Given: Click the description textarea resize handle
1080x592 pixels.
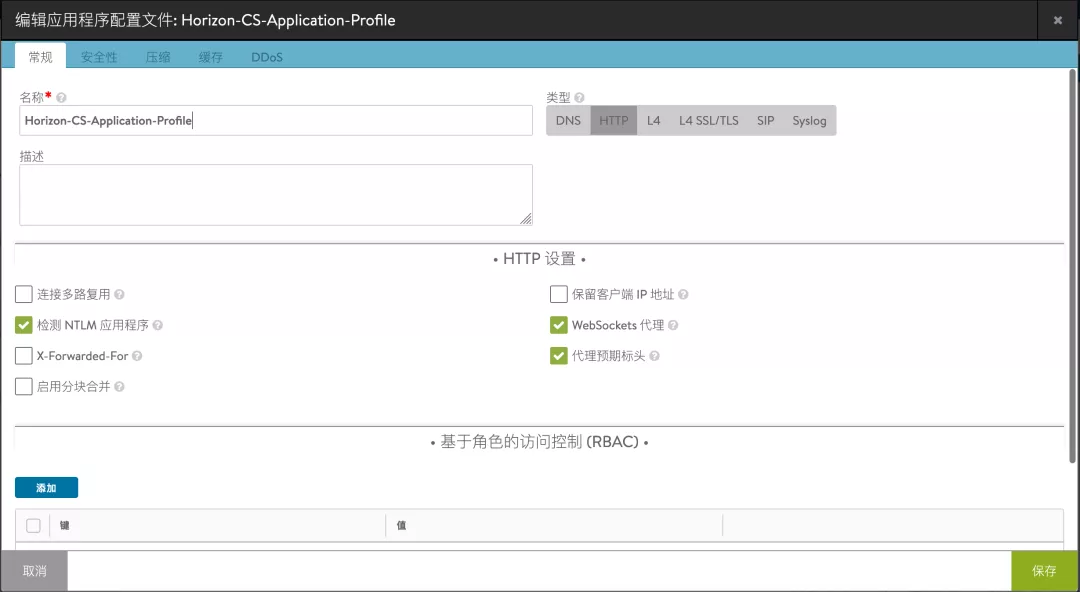Looking at the screenshot, I should [526, 218].
